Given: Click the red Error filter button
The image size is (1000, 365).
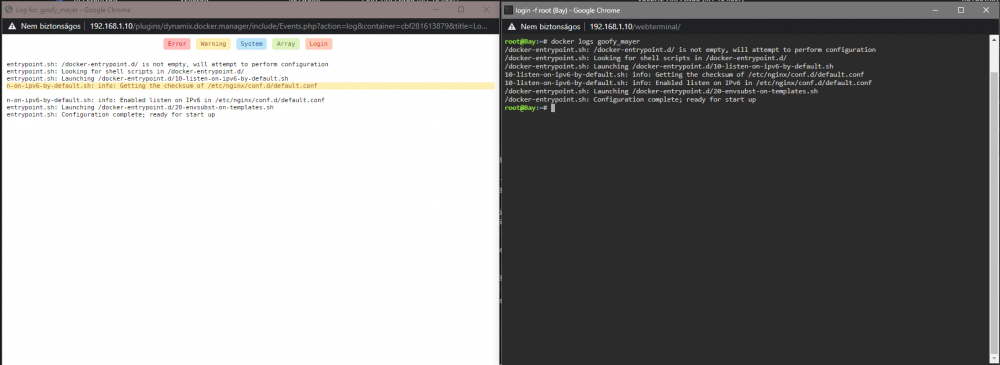Looking at the screenshot, I should (x=177, y=44).
